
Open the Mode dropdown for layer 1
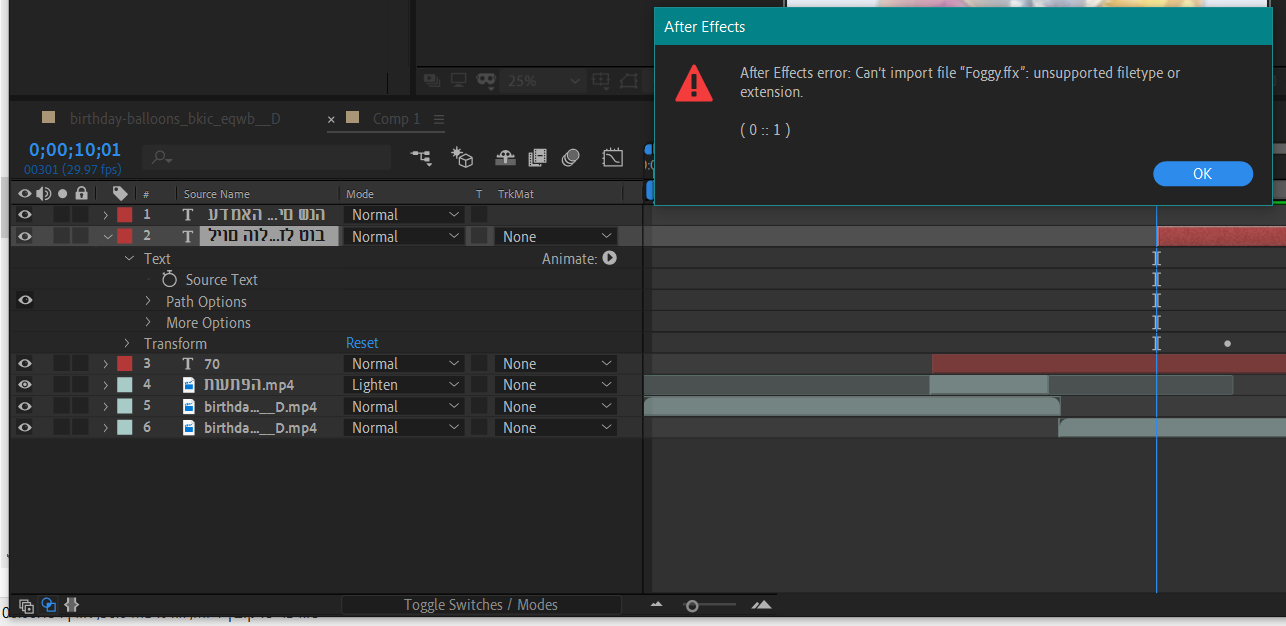404,215
